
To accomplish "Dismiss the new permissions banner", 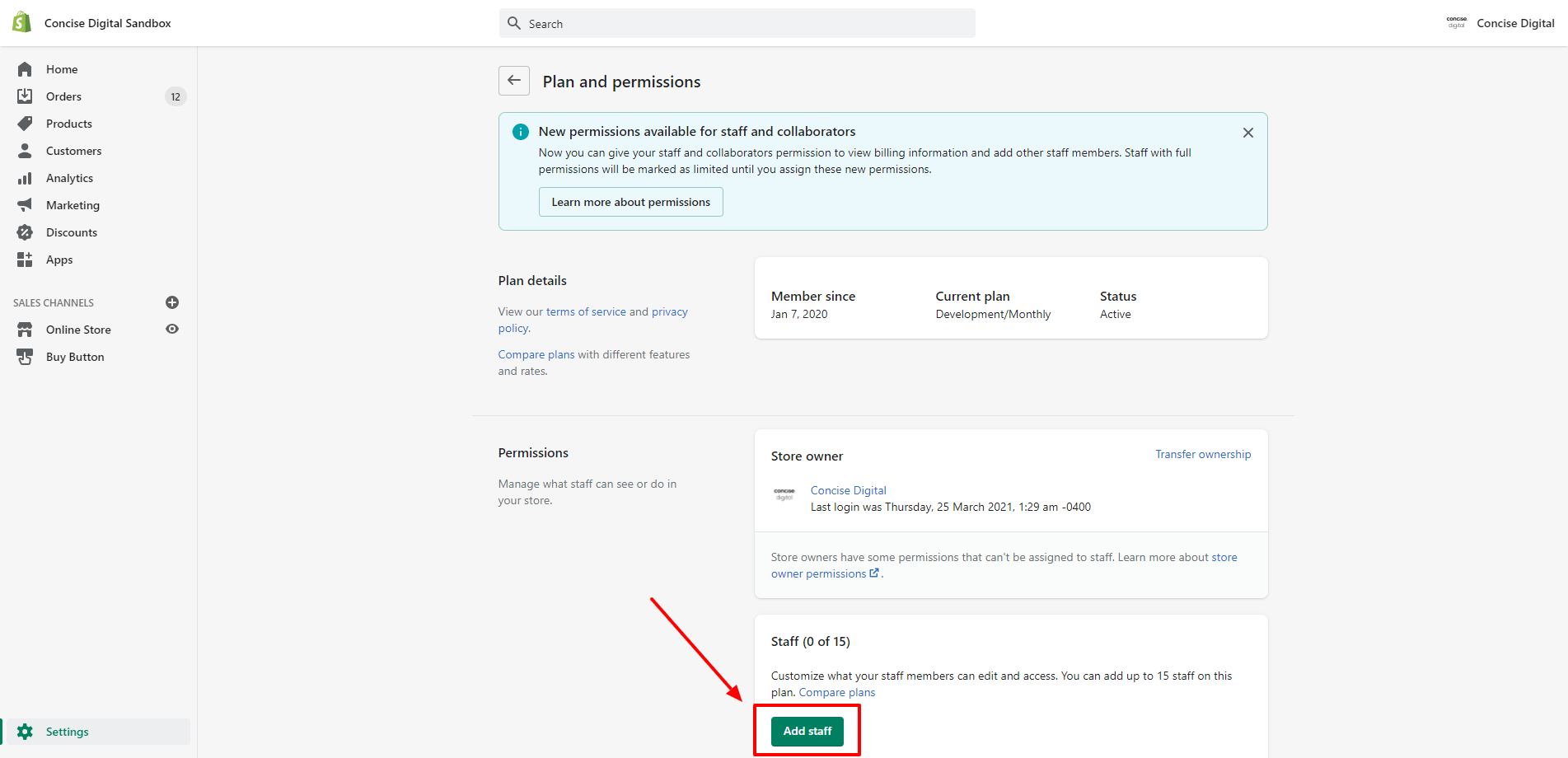I will point(1247,132).
